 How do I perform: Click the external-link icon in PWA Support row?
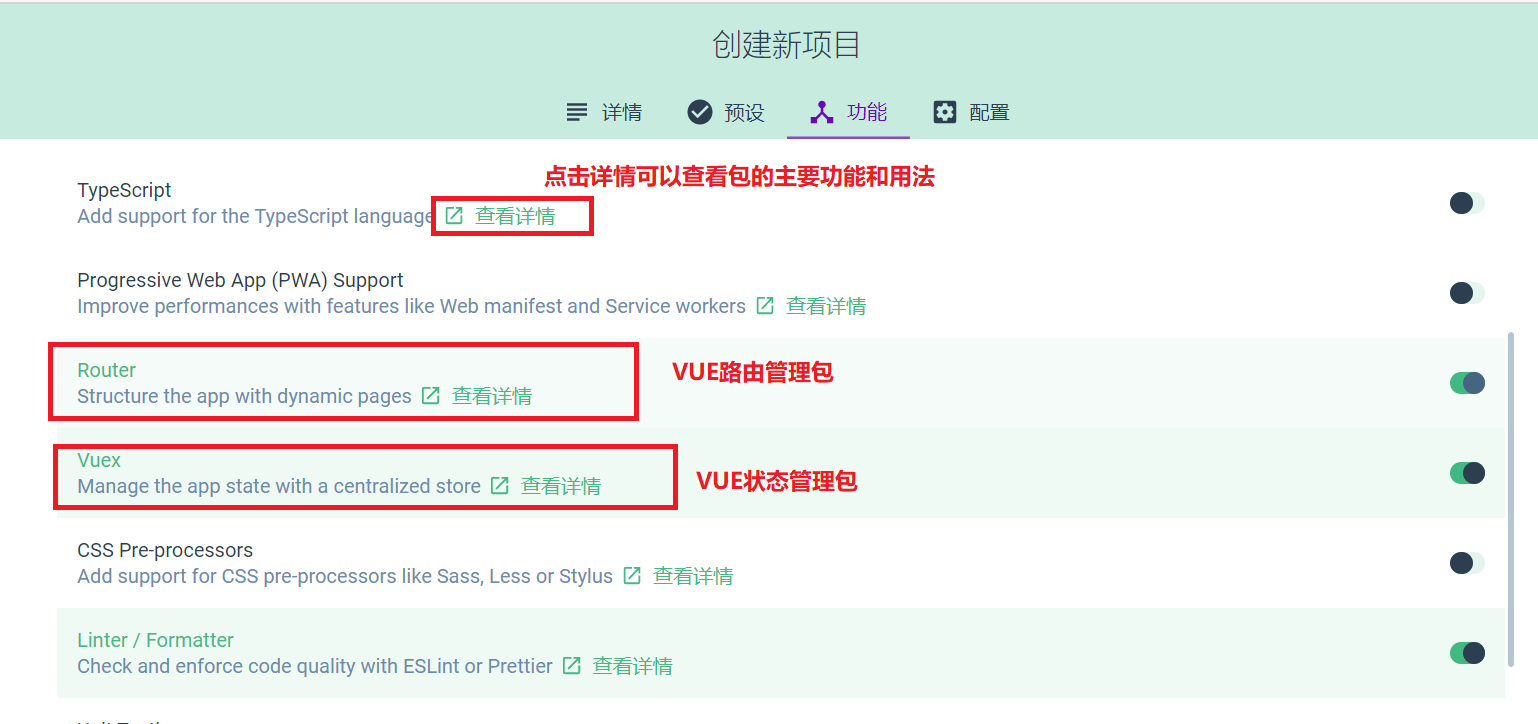tap(765, 306)
